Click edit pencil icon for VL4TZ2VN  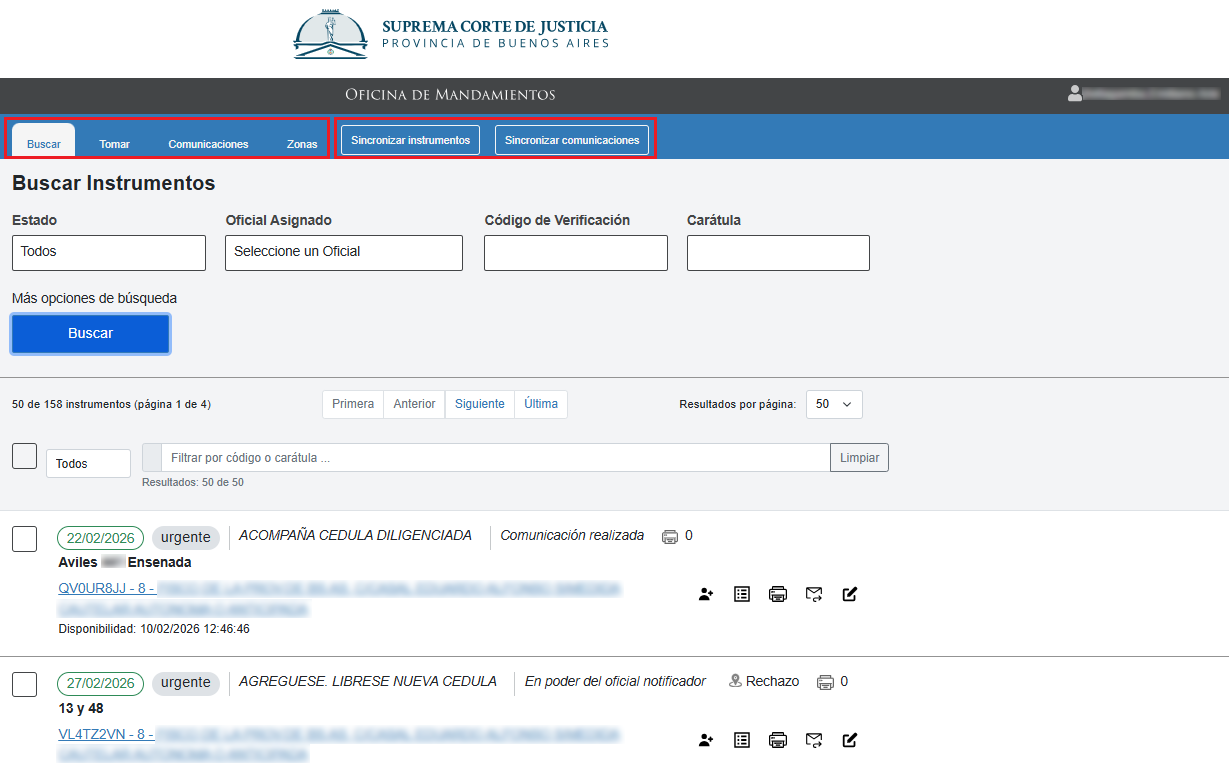[850, 740]
